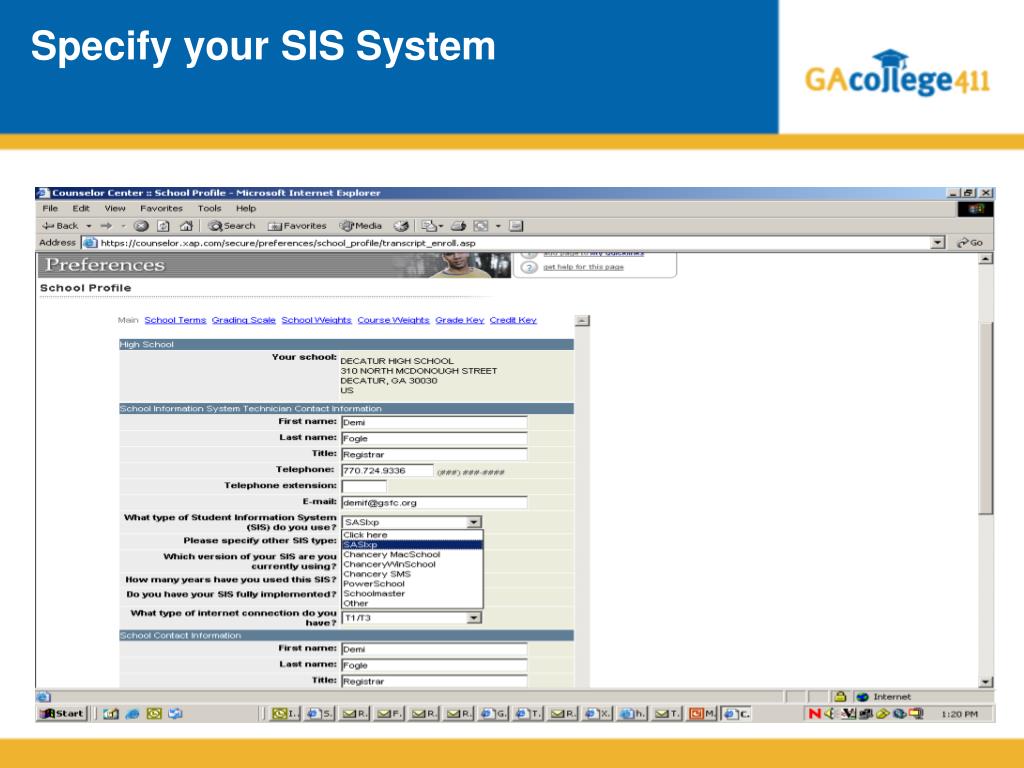
Task: Select ChanceryWinSchool in SIS list
Action: click(x=412, y=564)
